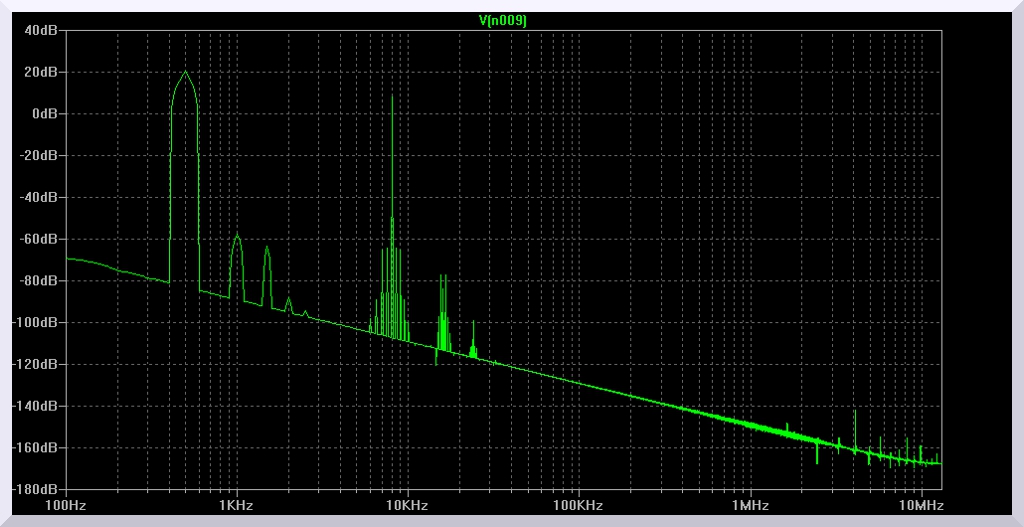This screenshot has height=527, width=1024.
Task: Click the 20dB vertical axis label
Action: pos(44,72)
